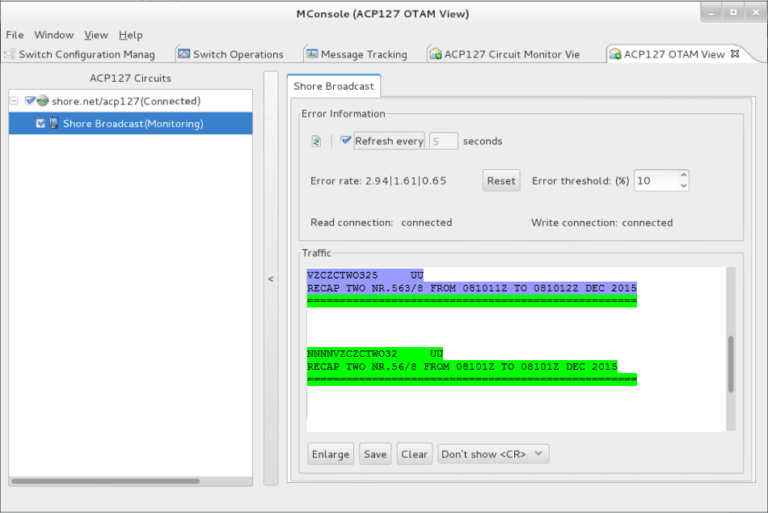Open the Help menu
Image resolution: width=768 pixels, height=513 pixels.
coord(131,35)
